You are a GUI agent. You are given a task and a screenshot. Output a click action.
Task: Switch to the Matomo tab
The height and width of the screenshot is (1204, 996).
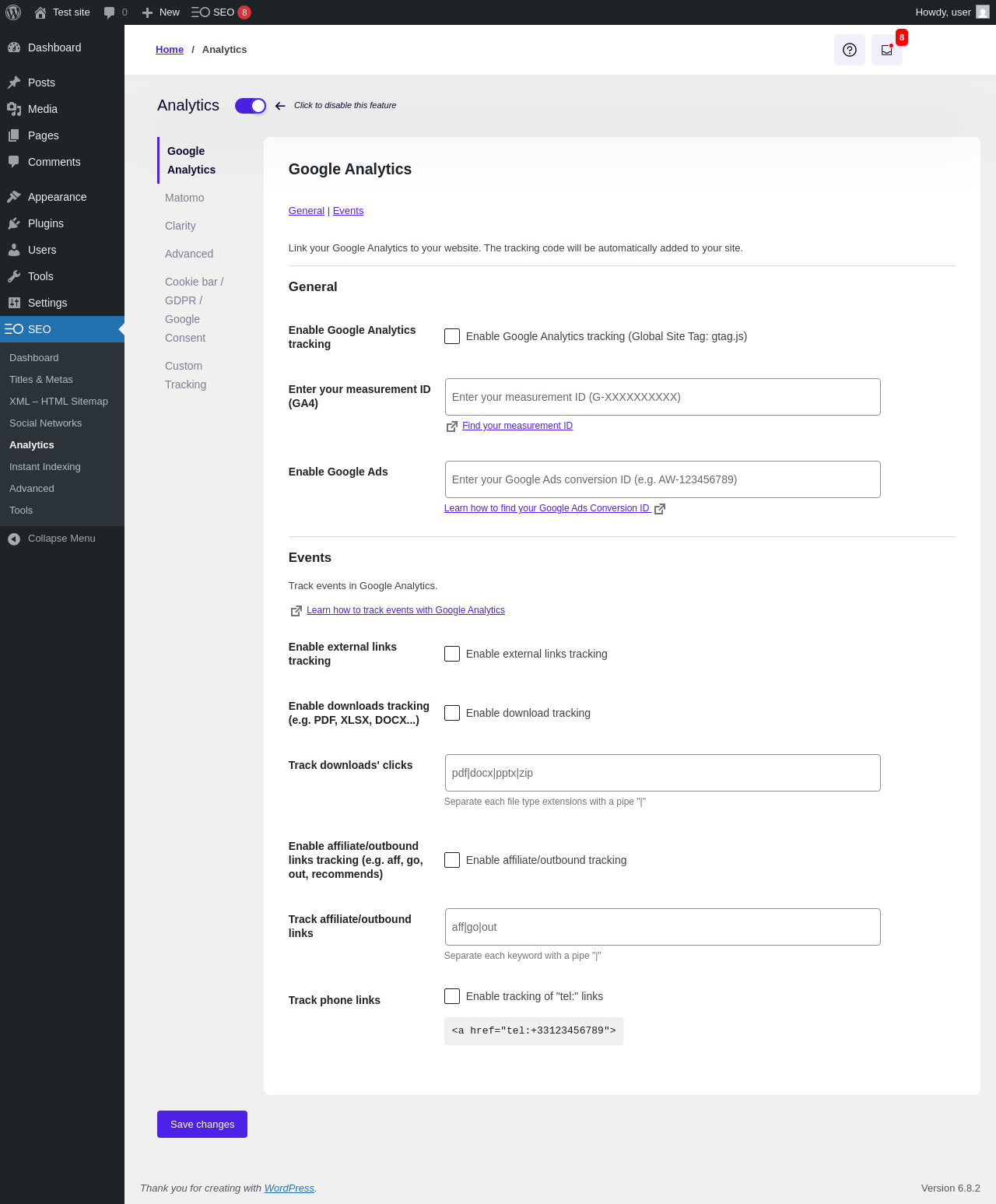click(184, 198)
